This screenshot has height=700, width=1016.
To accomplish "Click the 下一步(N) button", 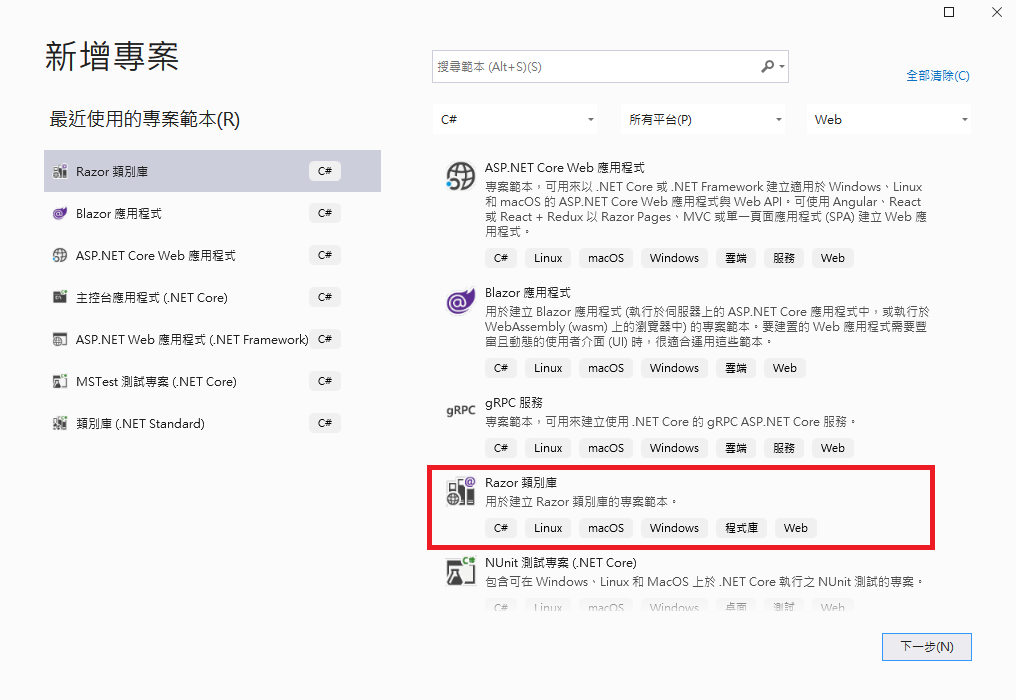I will click(927, 647).
